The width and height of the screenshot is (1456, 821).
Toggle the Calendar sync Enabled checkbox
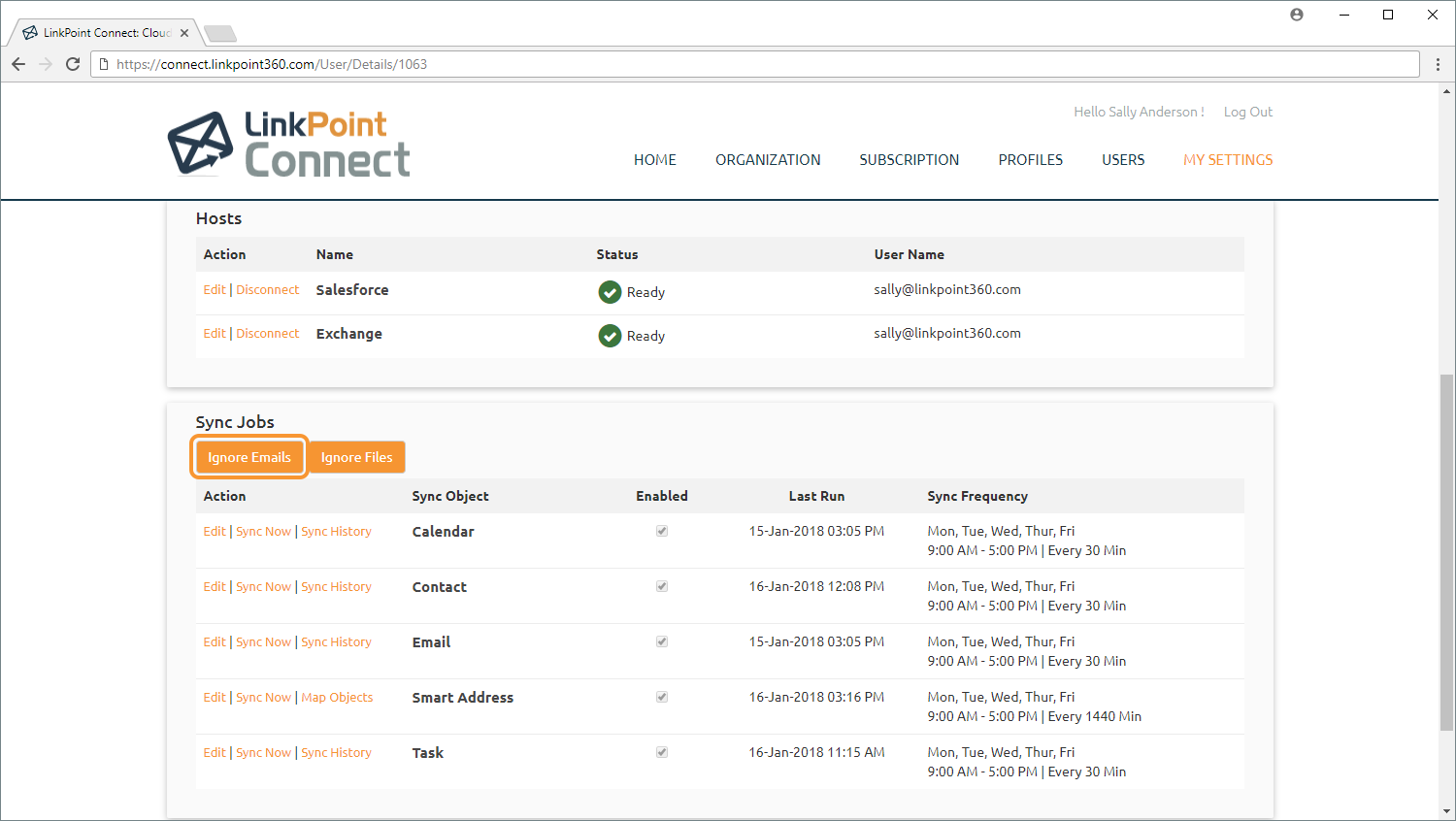tap(662, 531)
